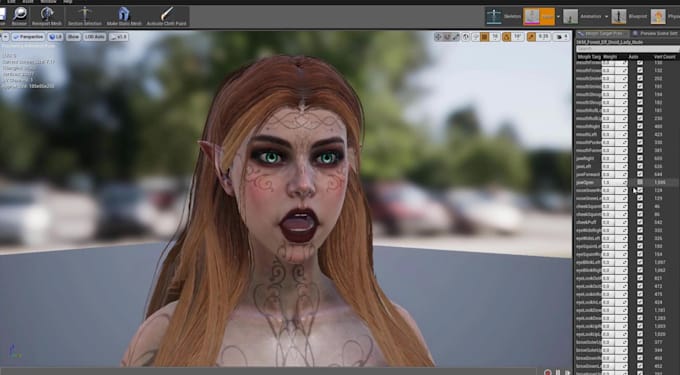This screenshot has width=680, height=375.
Task: Toggle grid snapping in viewport toolbar
Action: click(485, 37)
